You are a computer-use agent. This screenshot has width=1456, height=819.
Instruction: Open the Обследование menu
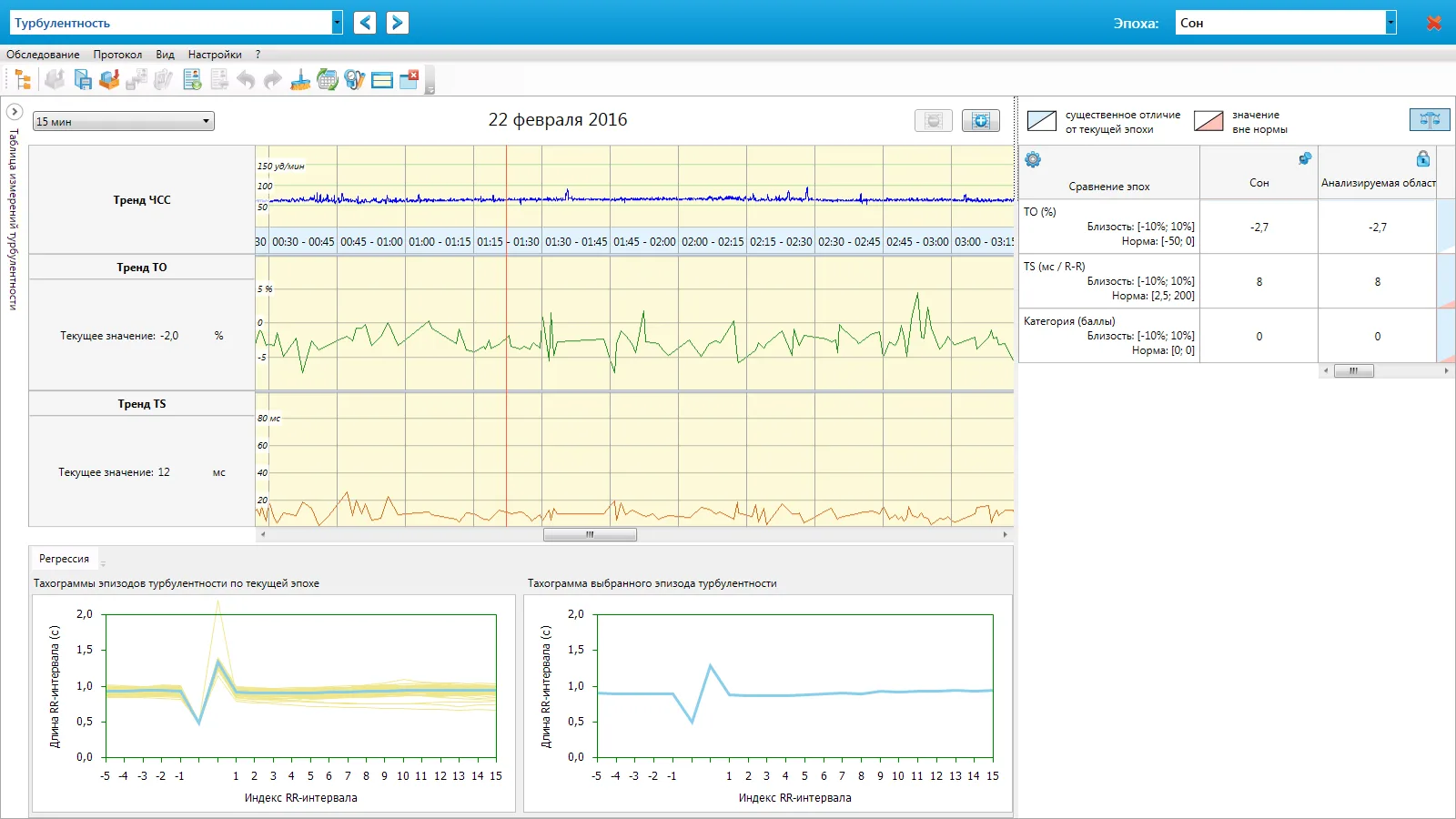pos(43,55)
